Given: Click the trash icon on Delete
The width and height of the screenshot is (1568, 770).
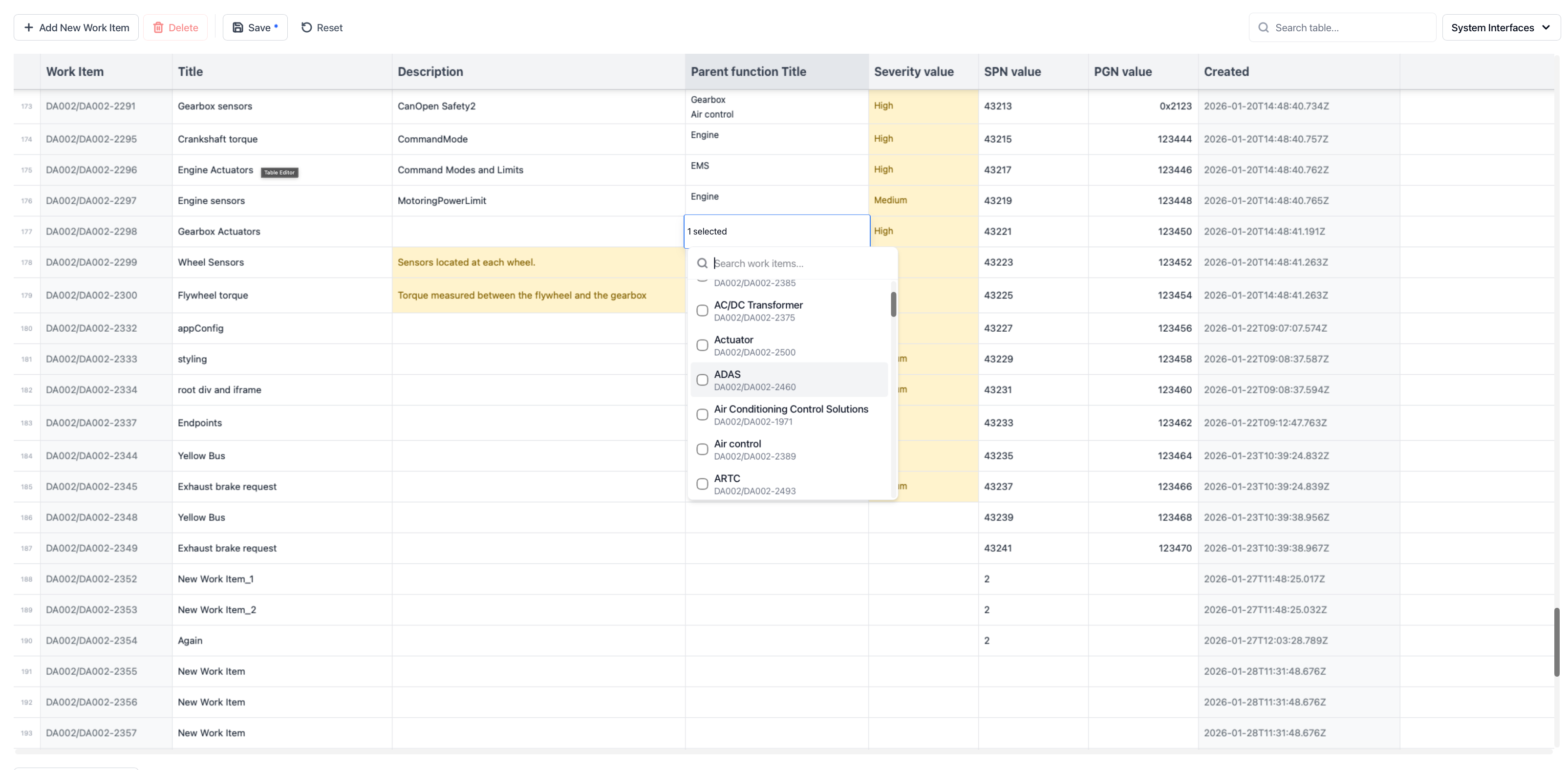Looking at the screenshot, I should (x=158, y=27).
